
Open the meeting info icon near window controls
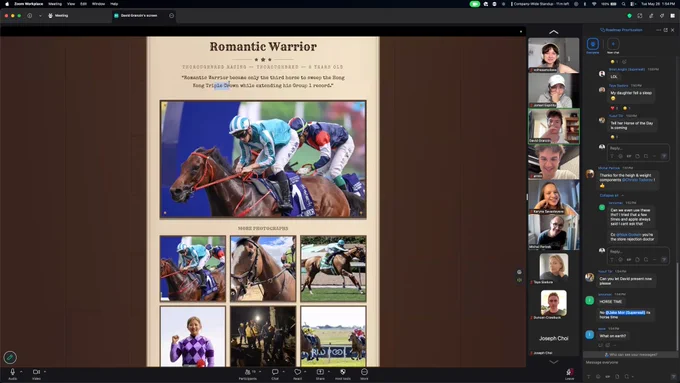pos(29,16)
